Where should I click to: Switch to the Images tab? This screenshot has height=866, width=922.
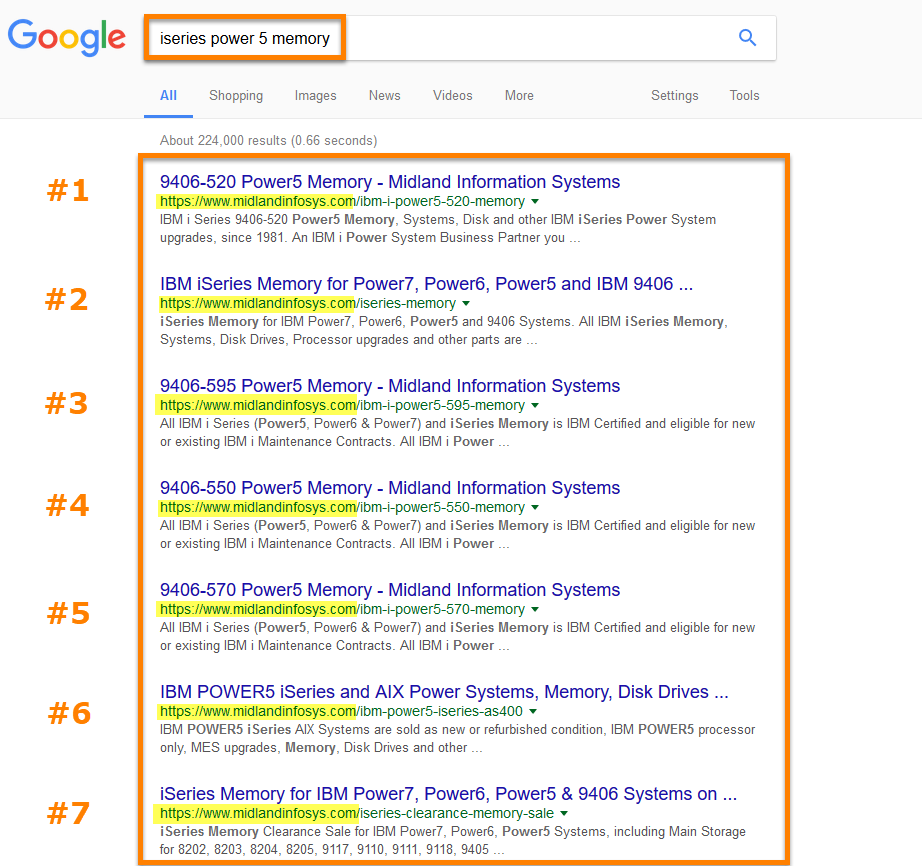(315, 95)
